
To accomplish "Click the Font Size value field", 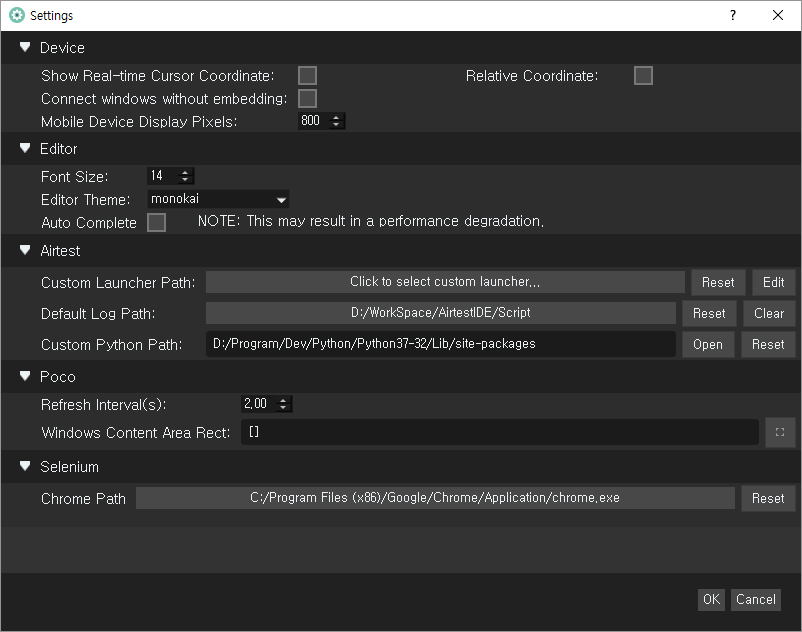I will coord(163,176).
